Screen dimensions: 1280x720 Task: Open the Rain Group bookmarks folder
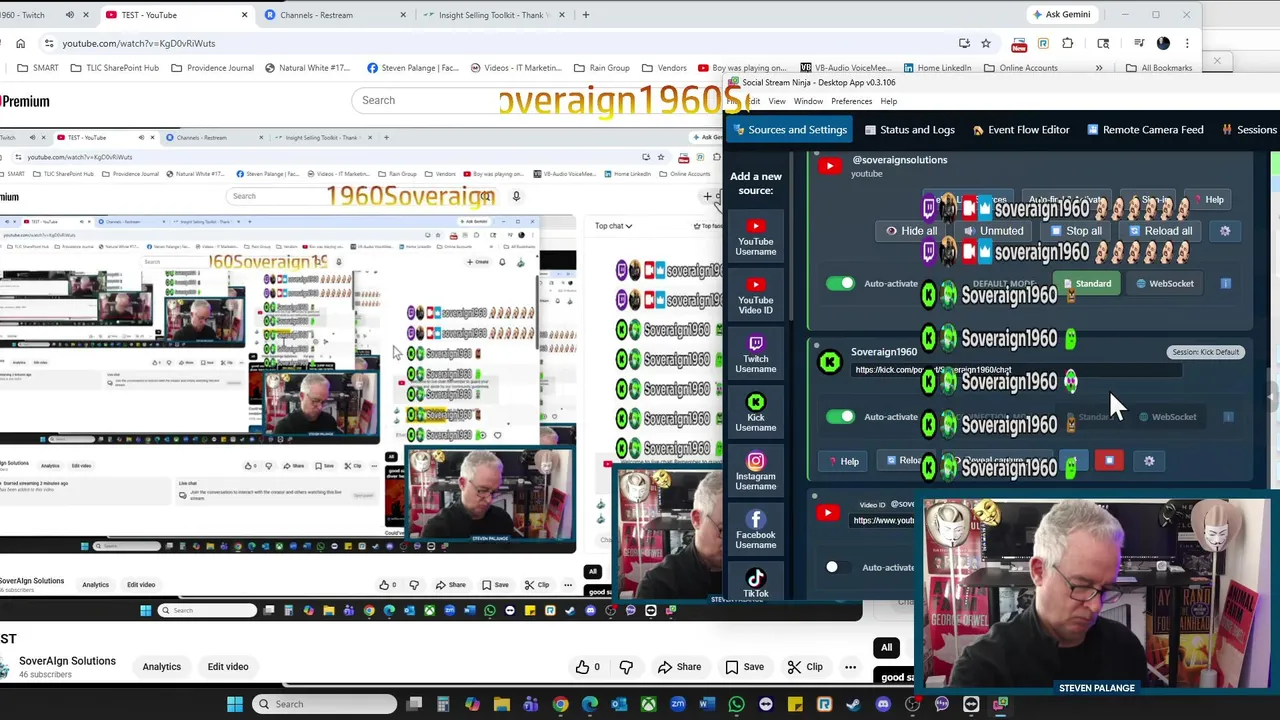[601, 68]
